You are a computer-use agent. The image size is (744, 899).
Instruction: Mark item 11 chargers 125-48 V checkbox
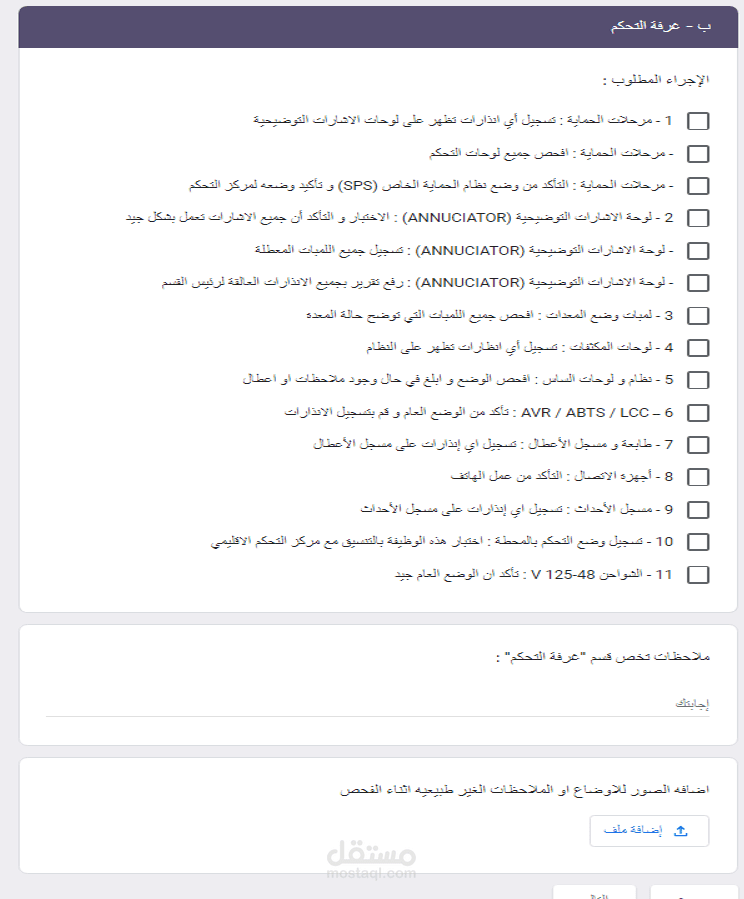[x=699, y=575]
